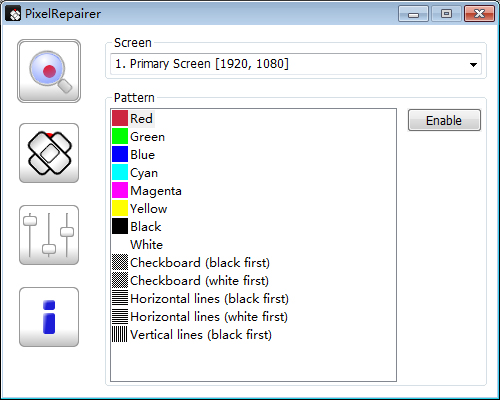Click the Enable button

pyautogui.click(x=444, y=120)
